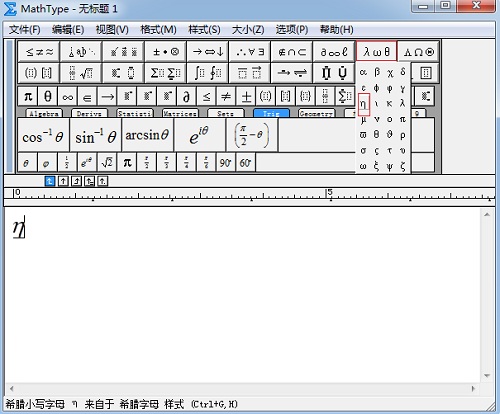Open the logical symbols palette (∴ ∀ ∃)

[250, 51]
